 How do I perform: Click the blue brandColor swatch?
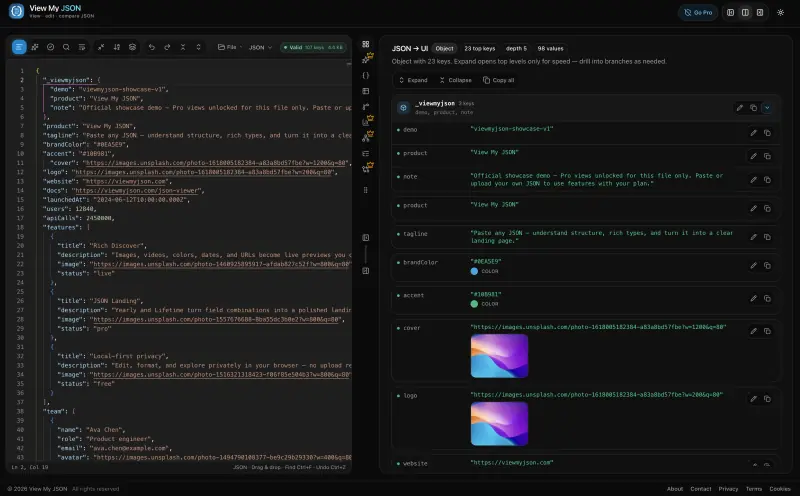(474, 271)
